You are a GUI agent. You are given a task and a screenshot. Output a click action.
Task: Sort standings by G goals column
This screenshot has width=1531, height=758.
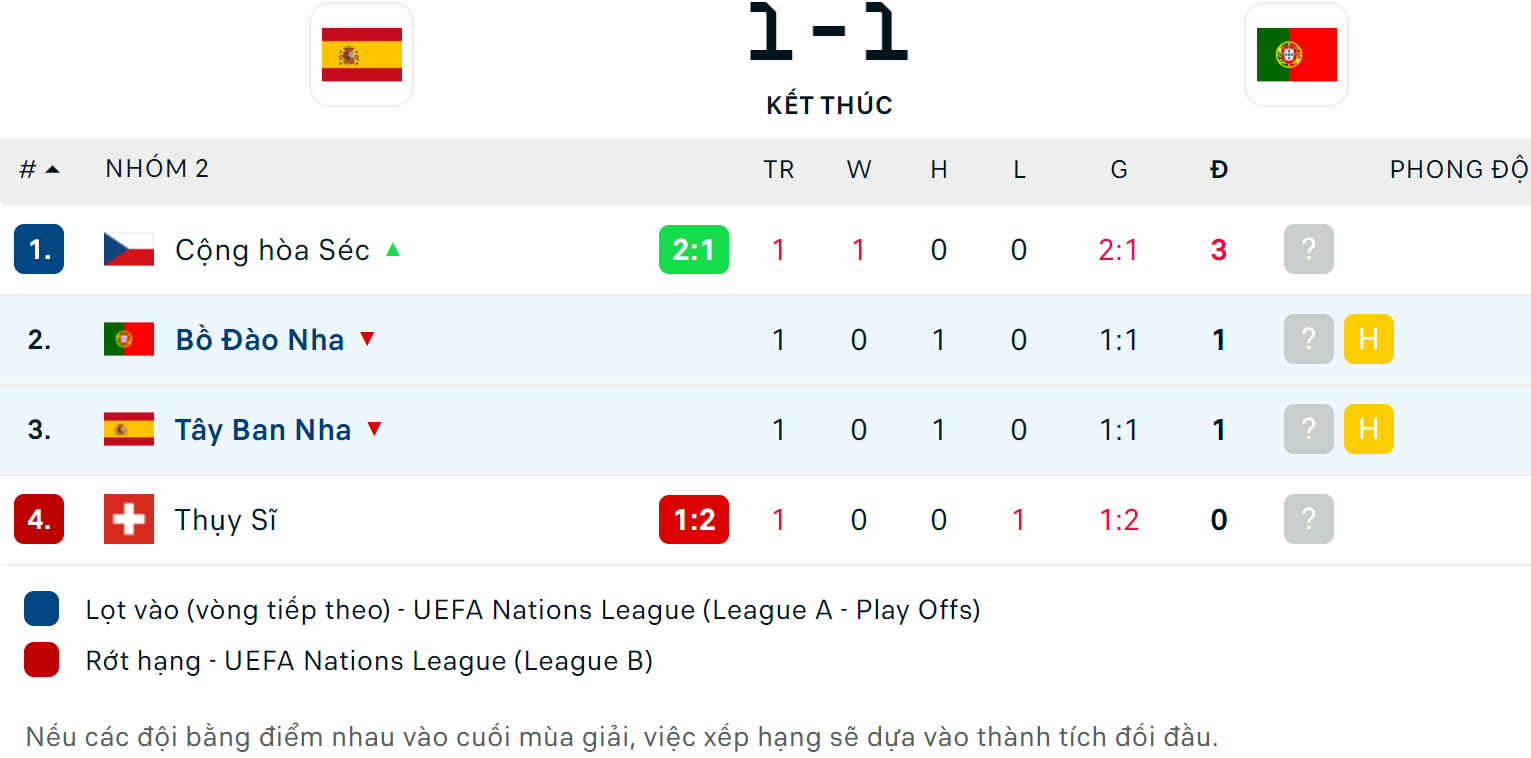pyautogui.click(x=1118, y=170)
